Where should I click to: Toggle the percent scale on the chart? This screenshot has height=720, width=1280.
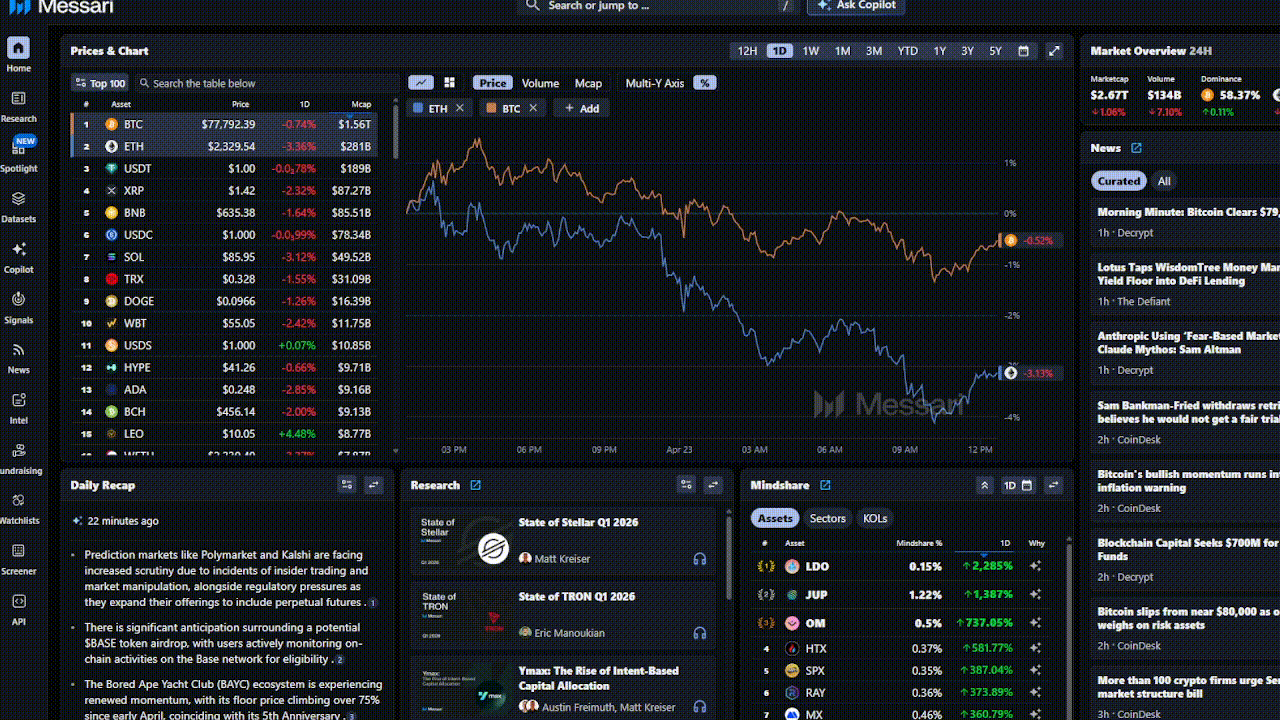[x=705, y=83]
